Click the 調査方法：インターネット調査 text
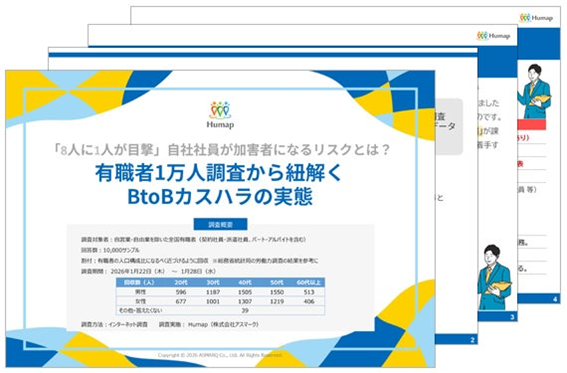567x373 pixels. point(115,324)
